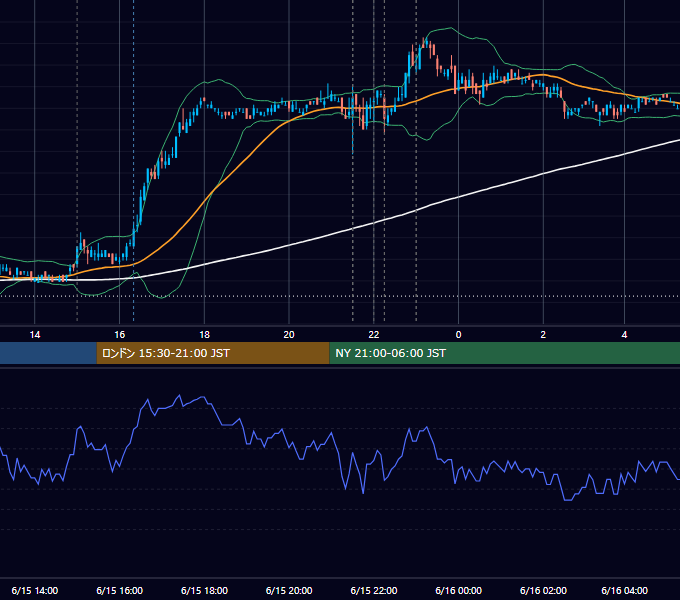
Task: Click the ロンドン 15:30-21:00 JST session bar
Action: (212, 353)
